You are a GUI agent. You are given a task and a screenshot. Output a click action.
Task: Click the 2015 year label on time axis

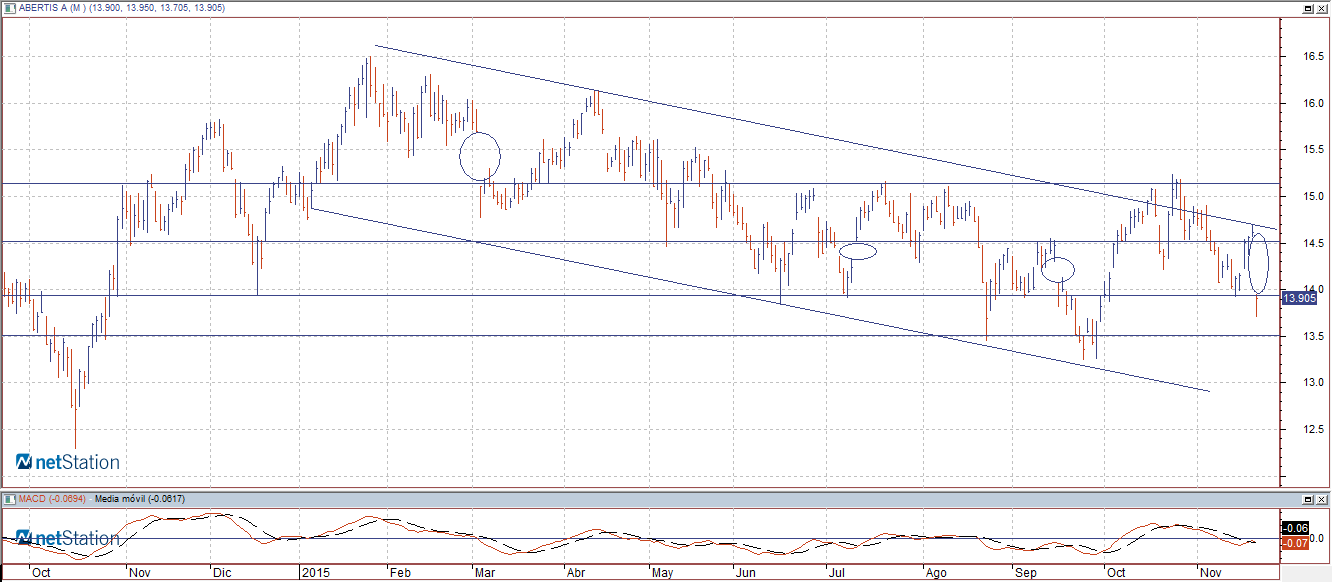[317, 574]
